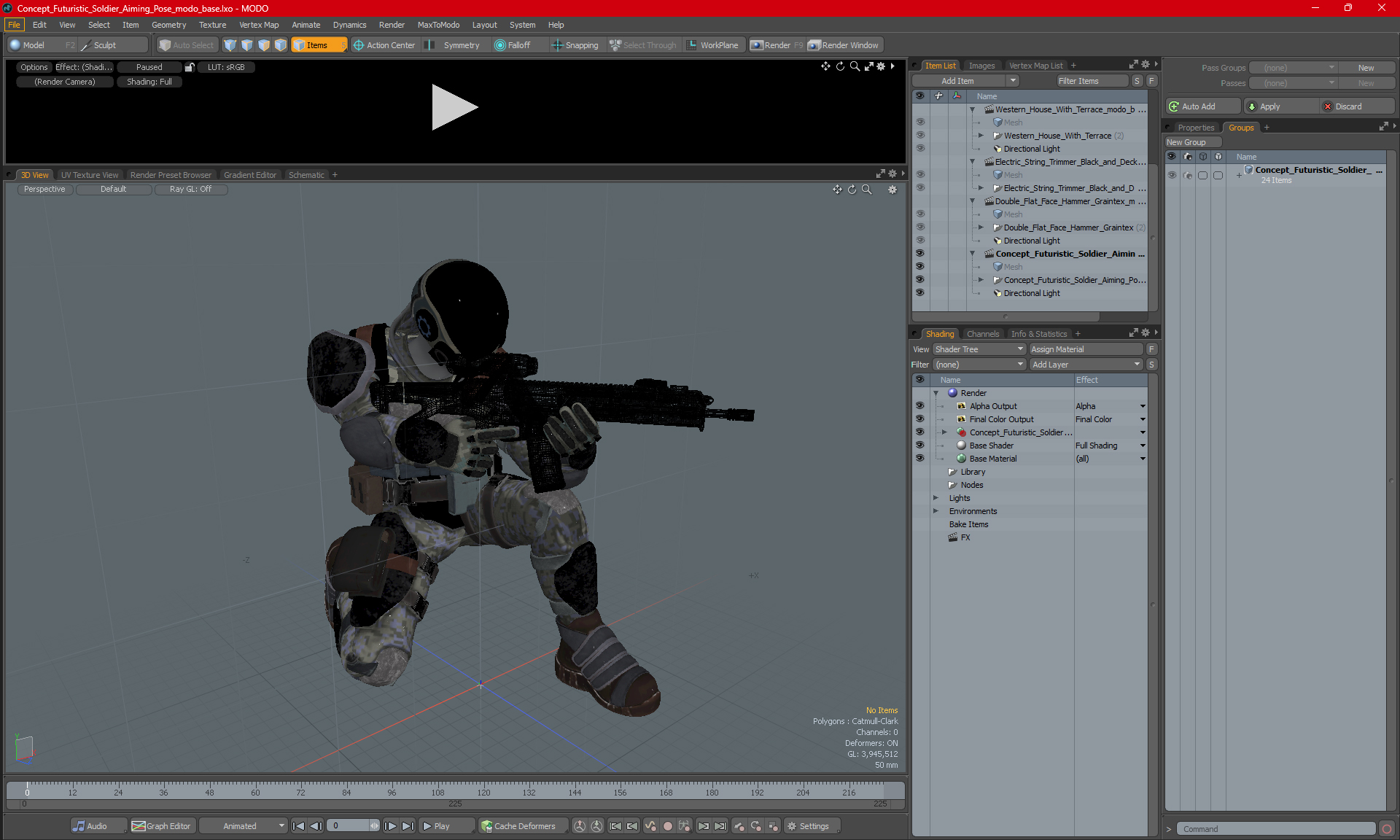Click the New Group button
The width and height of the screenshot is (1400, 840).
(1193, 142)
